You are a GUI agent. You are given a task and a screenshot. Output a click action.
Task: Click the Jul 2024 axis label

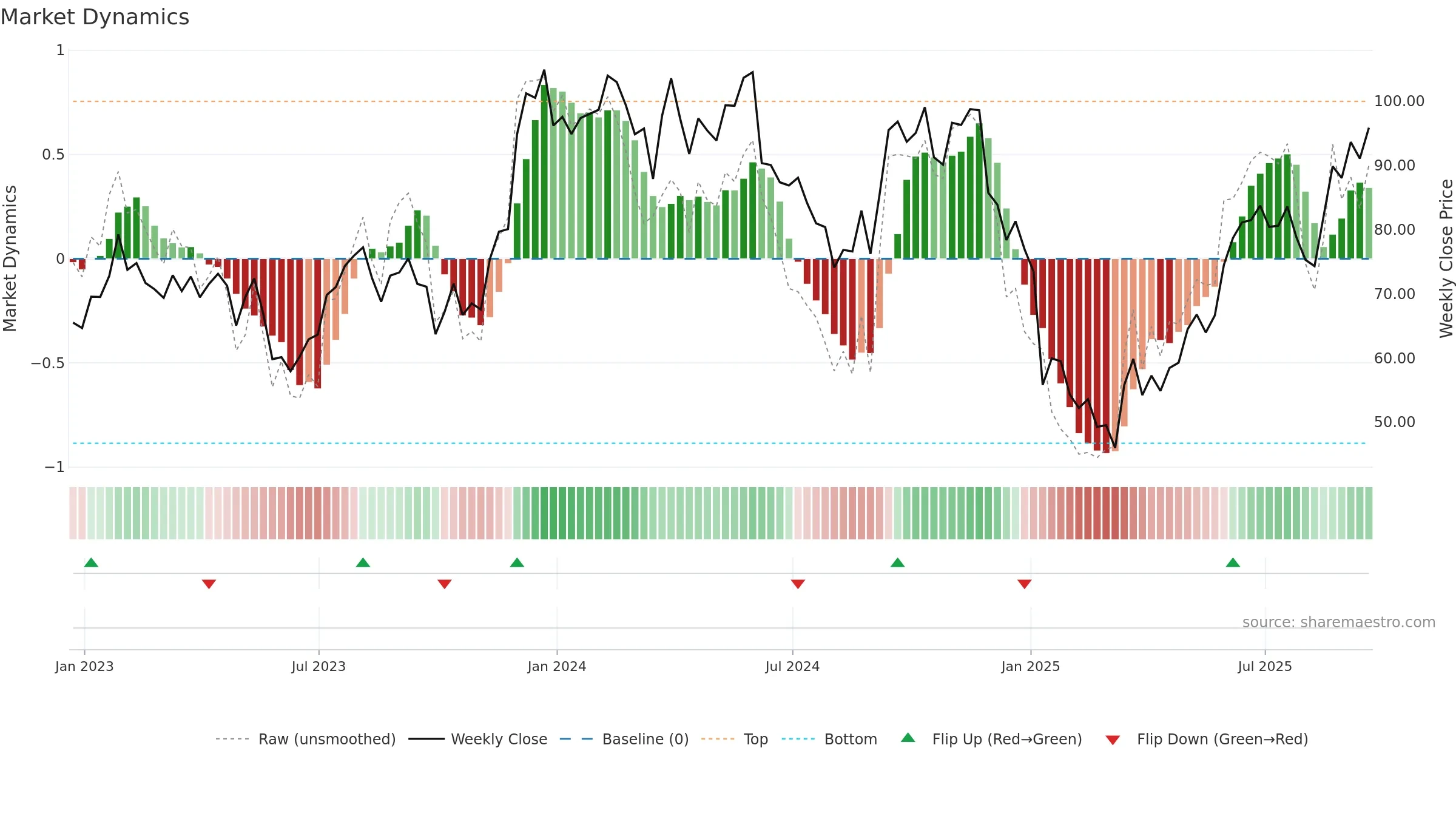click(x=792, y=666)
